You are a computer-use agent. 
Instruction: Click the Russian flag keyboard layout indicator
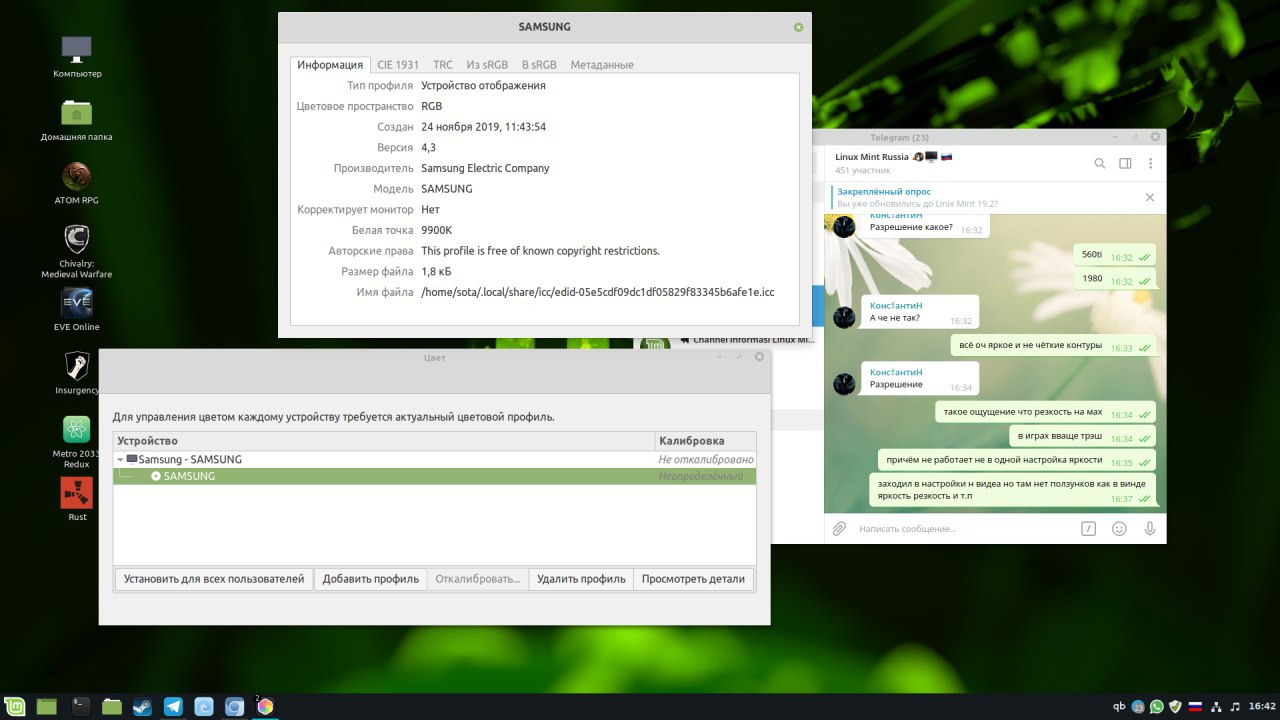click(1195, 707)
